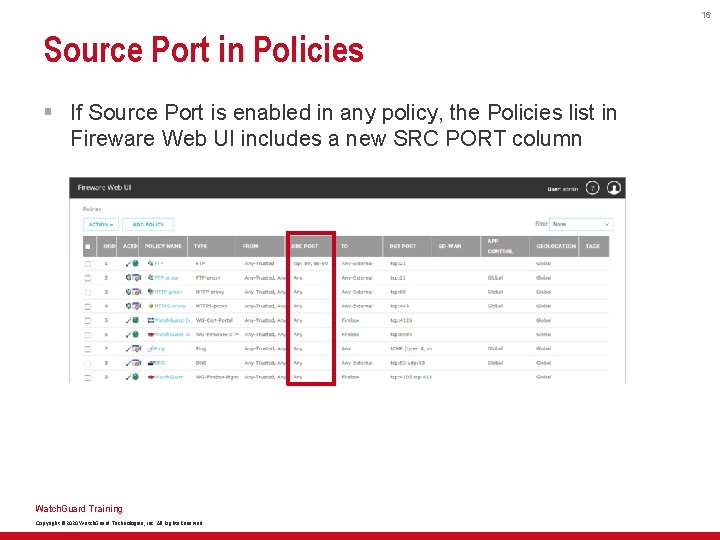Open the help question-mark icon
Screen dimensions: 720x540
(x=592, y=188)
